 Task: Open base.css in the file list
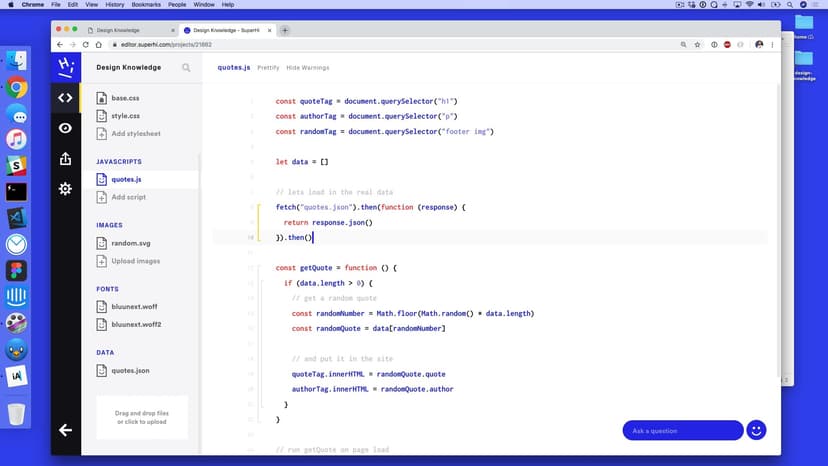(x=125, y=98)
